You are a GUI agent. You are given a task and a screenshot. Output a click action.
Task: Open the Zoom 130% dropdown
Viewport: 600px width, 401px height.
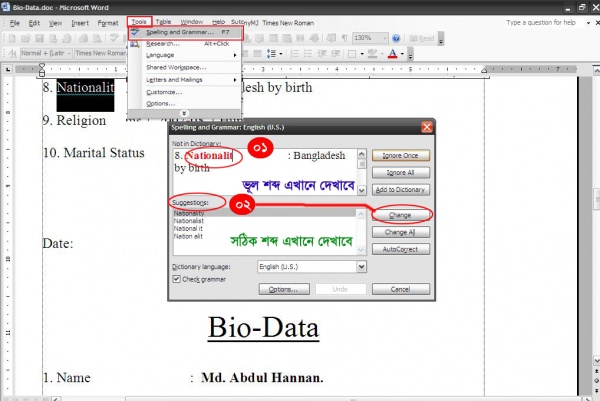pyautogui.click(x=385, y=38)
